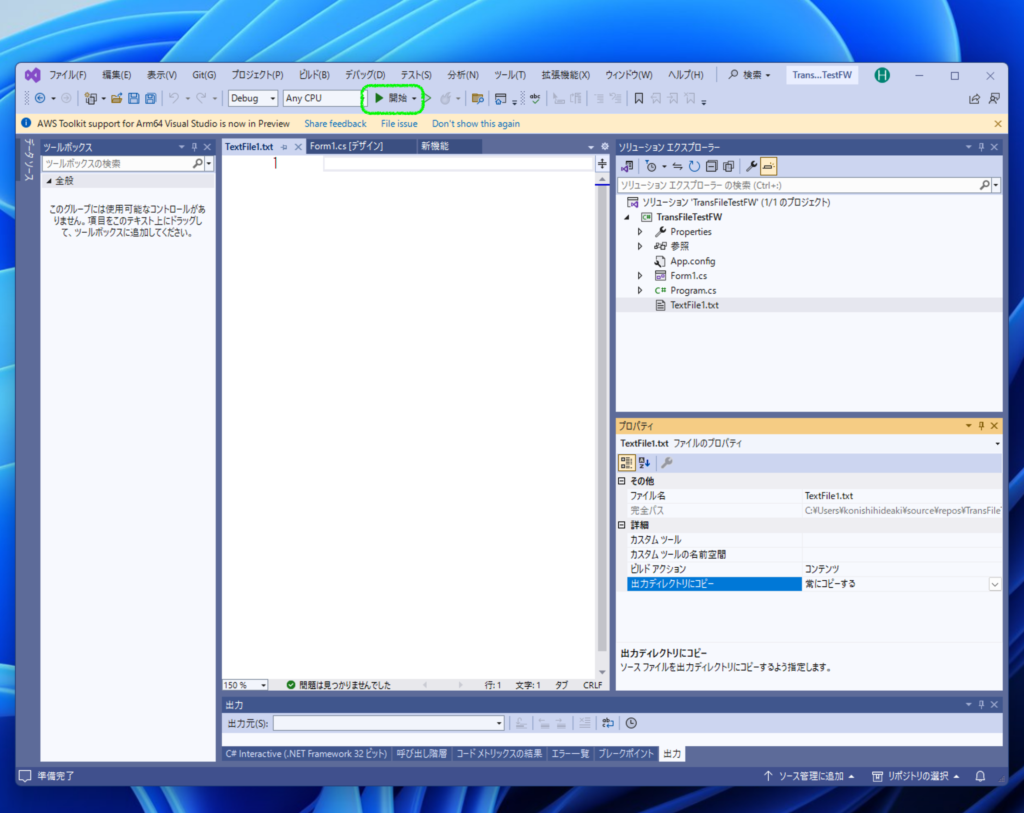This screenshot has width=1024, height=813.
Task: Expand the Program.cs node
Action: tap(640, 291)
